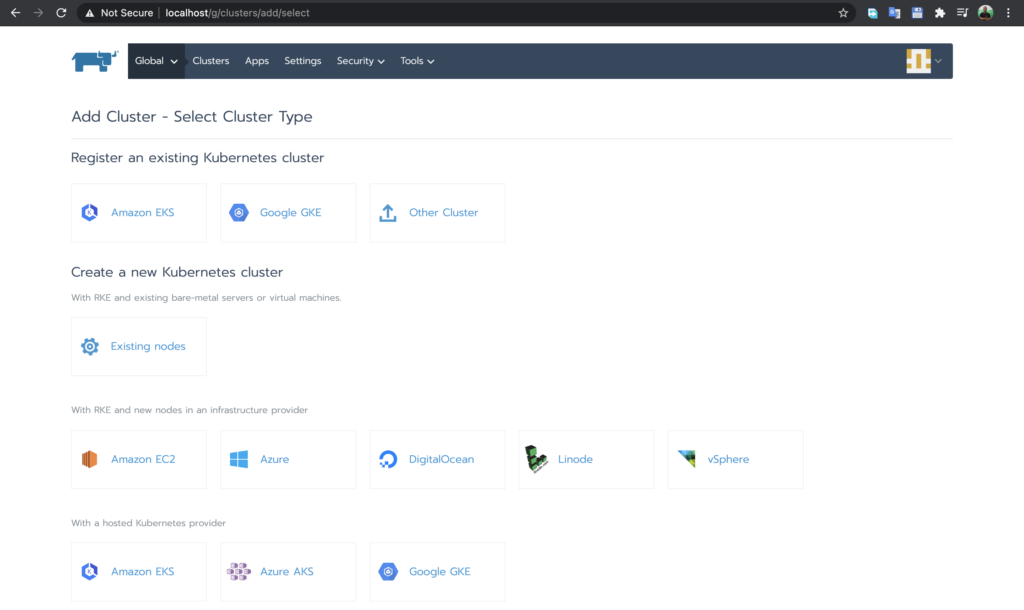The width and height of the screenshot is (1024, 610).
Task: Open the user avatar menu
Action: [x=918, y=61]
